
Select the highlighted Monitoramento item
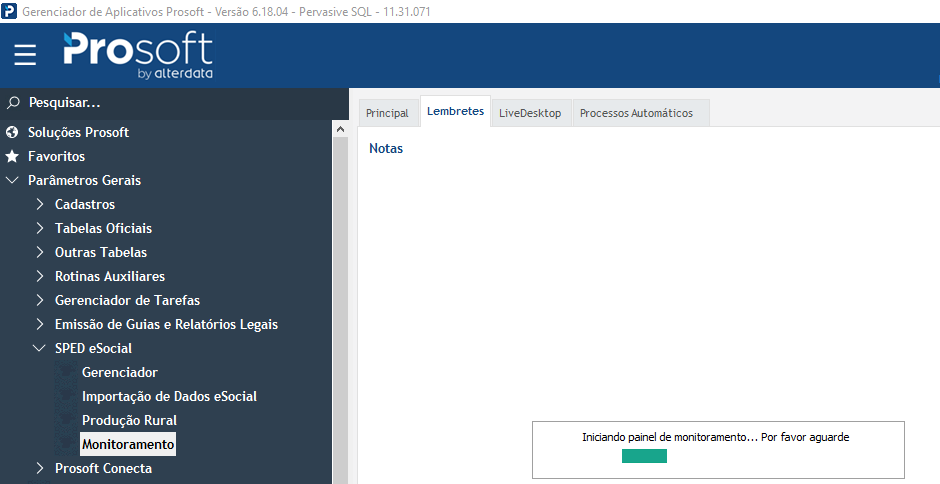(128, 444)
